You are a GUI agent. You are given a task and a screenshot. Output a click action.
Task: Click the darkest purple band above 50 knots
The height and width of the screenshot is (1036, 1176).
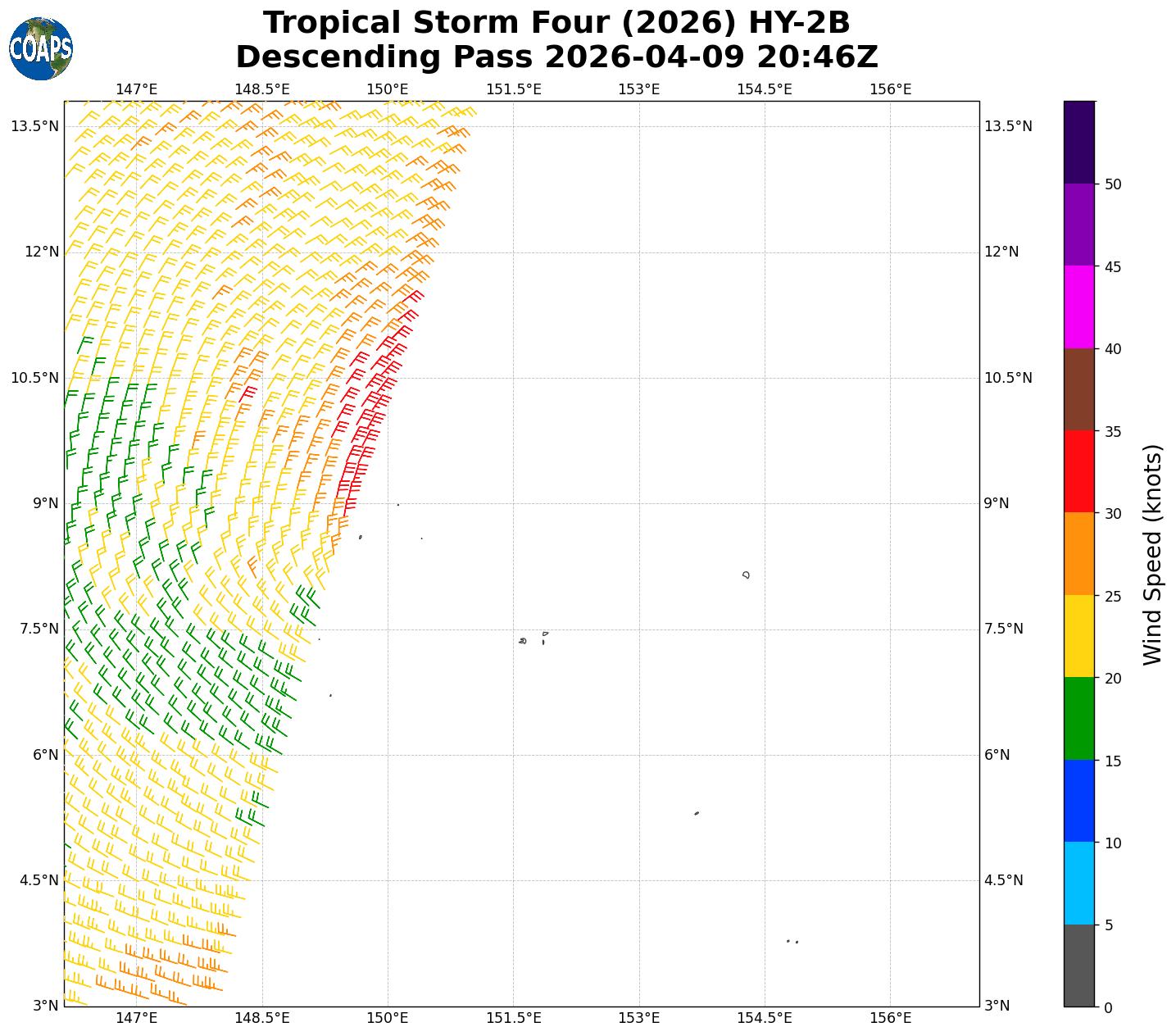(x=1078, y=142)
